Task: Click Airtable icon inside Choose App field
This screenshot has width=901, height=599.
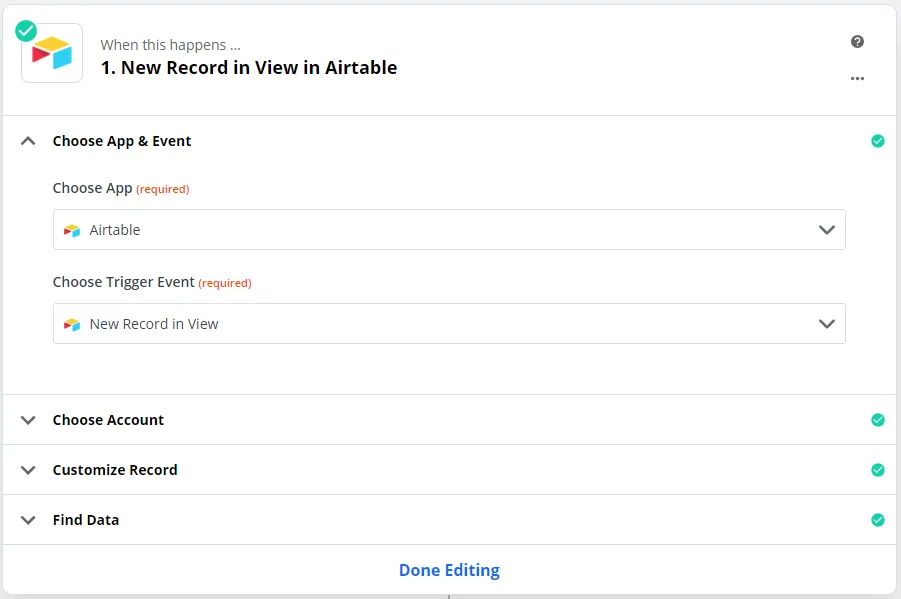Action: point(72,230)
